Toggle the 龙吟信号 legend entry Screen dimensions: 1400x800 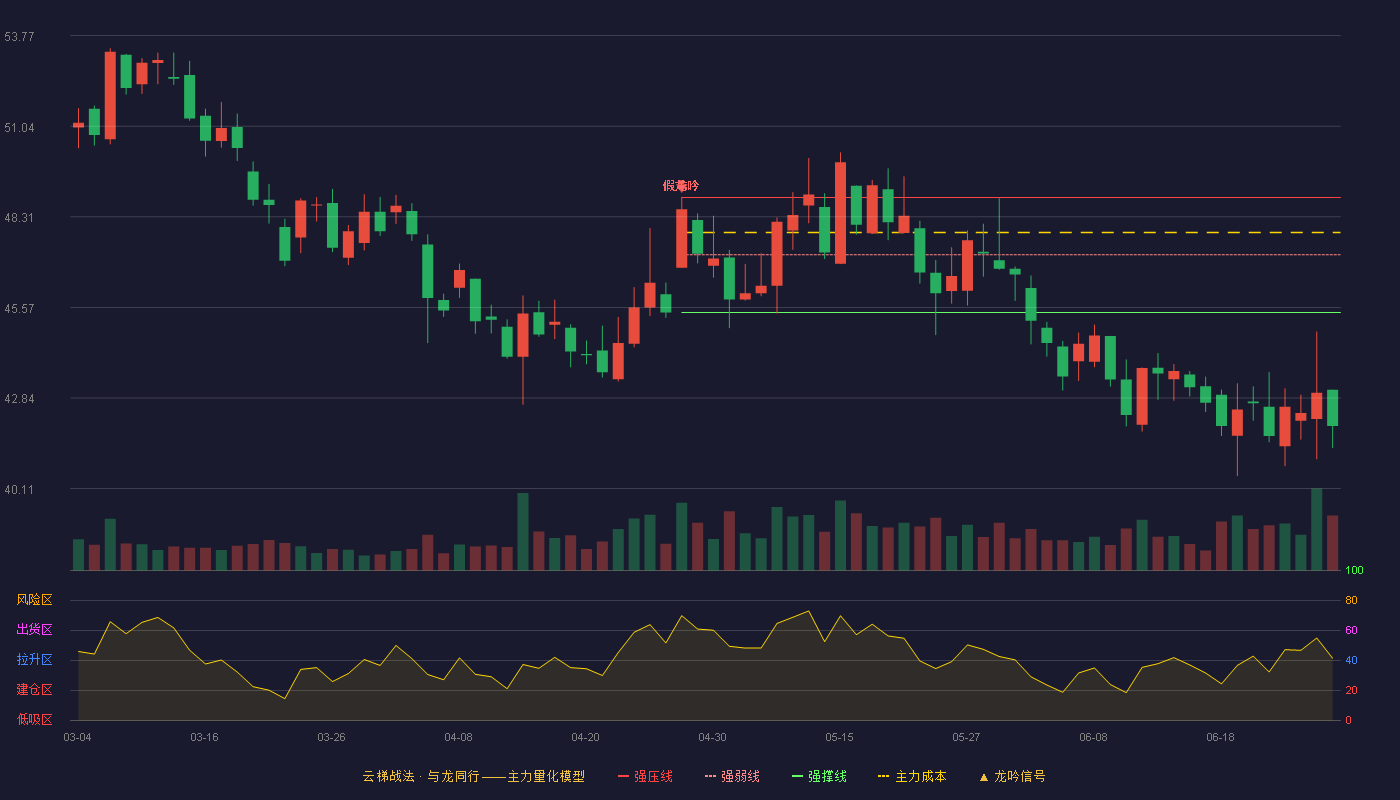[x=1012, y=776]
